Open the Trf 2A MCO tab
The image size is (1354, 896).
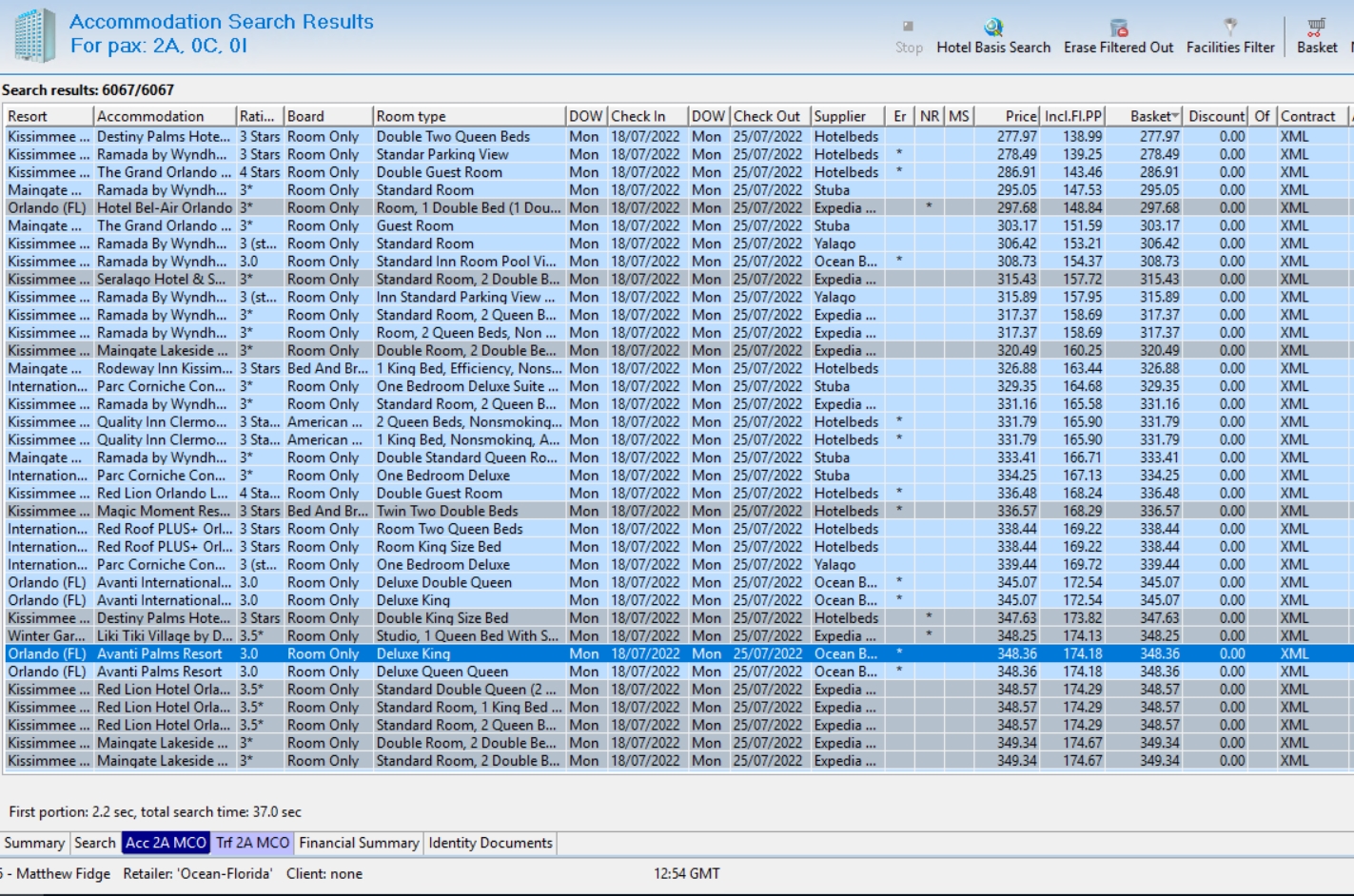[252, 843]
